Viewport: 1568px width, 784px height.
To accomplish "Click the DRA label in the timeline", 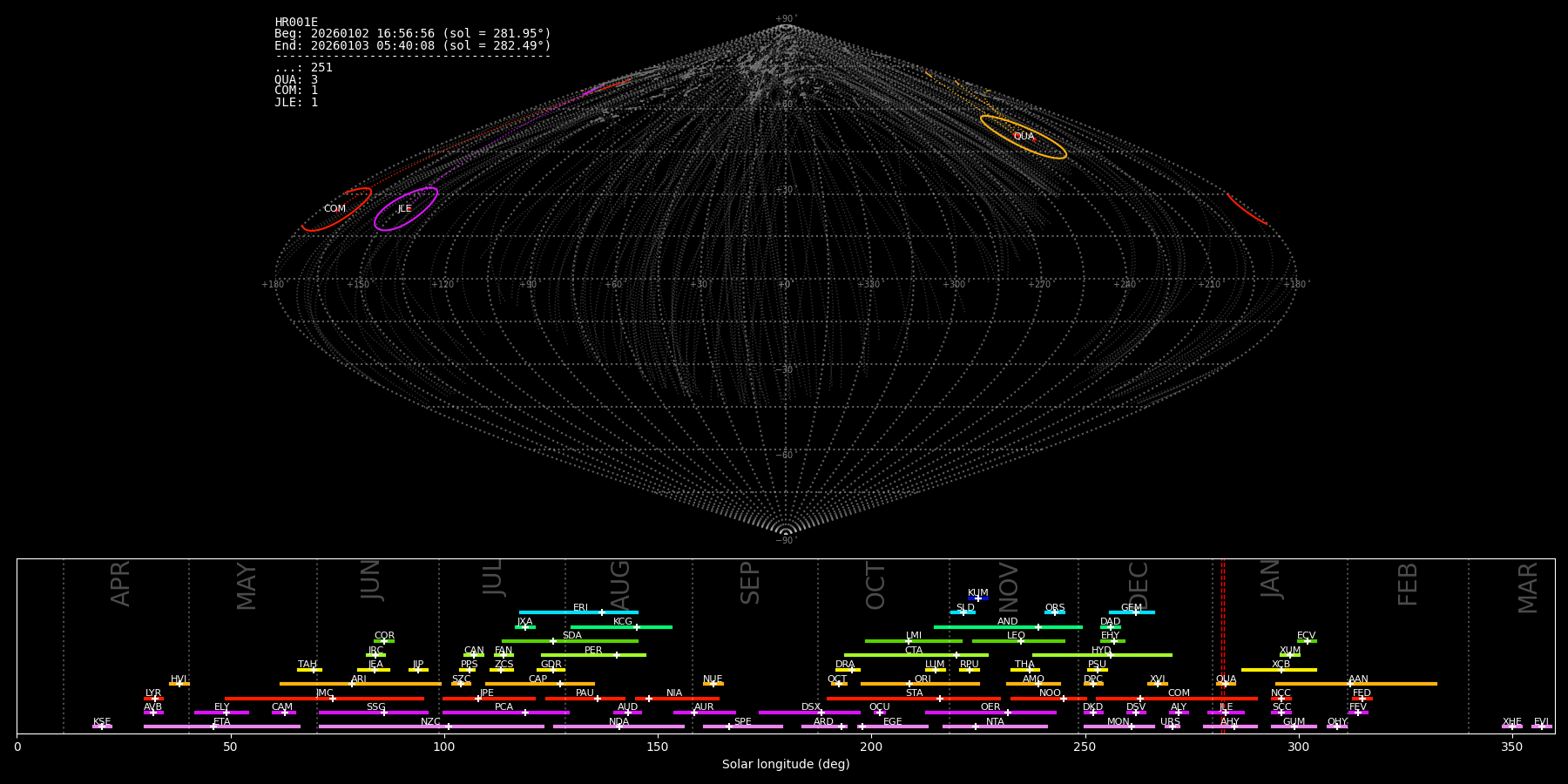I will coord(845,665).
